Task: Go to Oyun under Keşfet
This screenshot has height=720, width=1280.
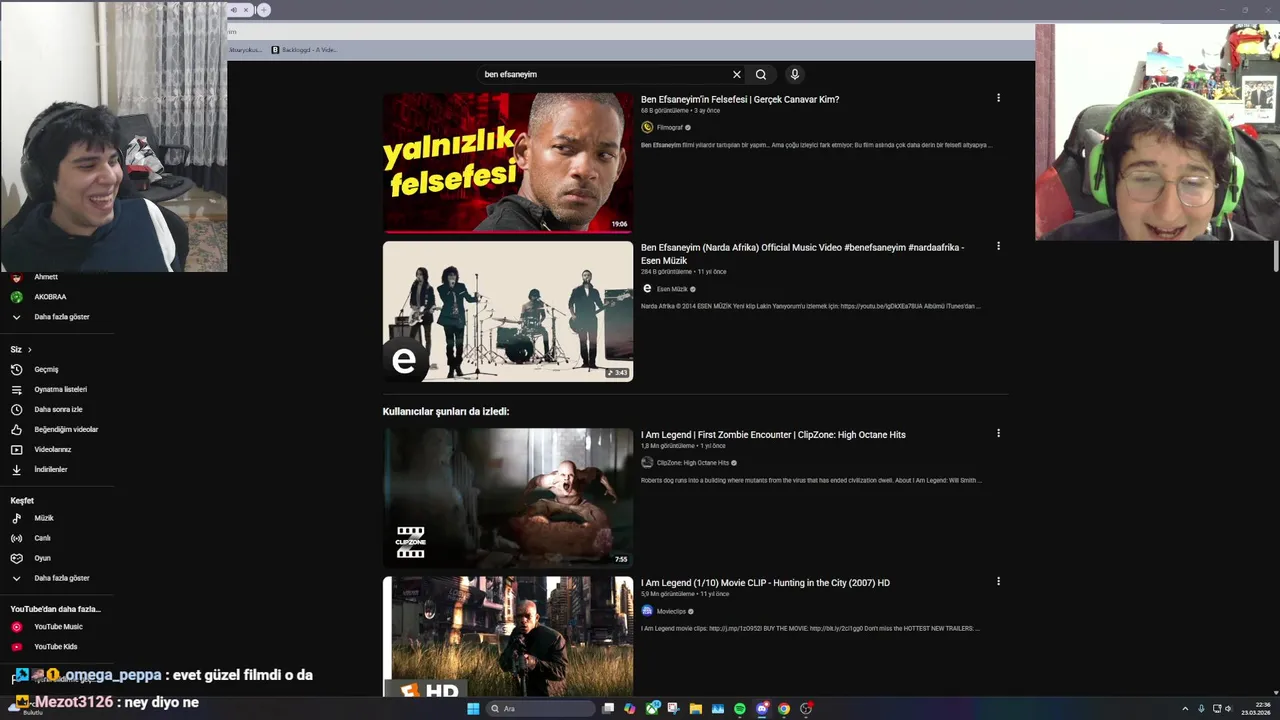Action: (x=42, y=558)
